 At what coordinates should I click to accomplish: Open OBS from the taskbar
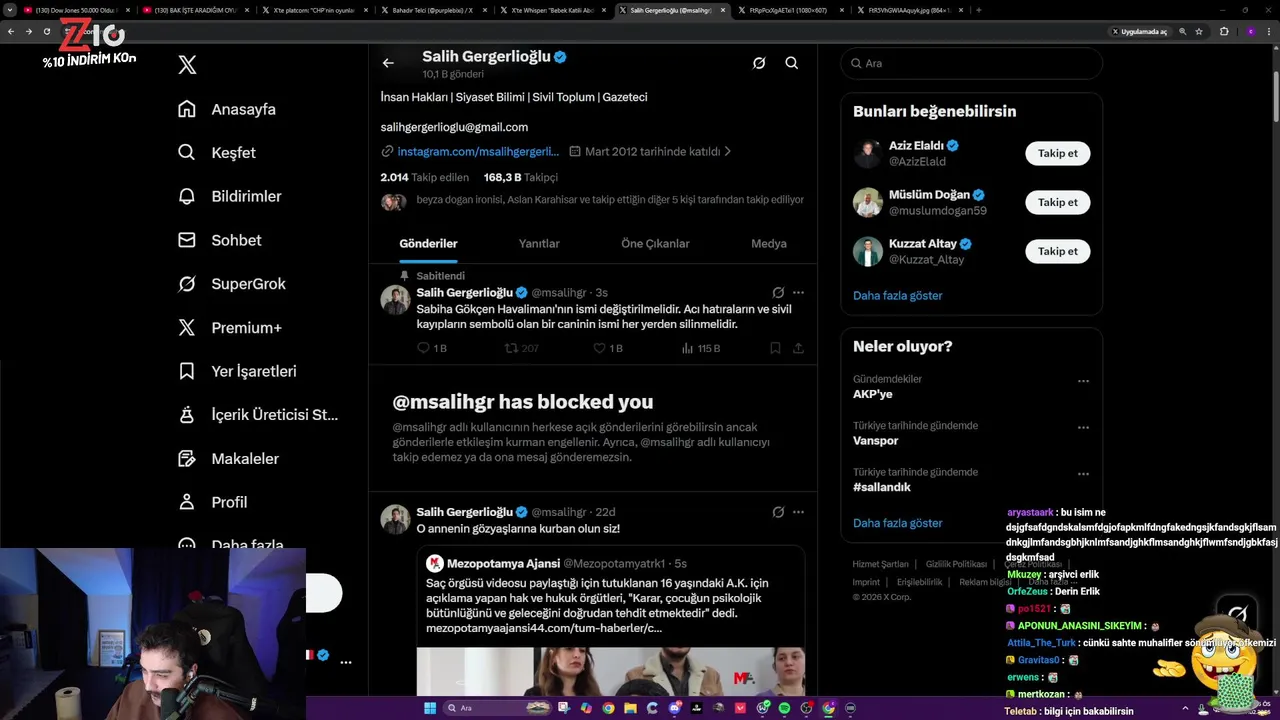coord(806,708)
